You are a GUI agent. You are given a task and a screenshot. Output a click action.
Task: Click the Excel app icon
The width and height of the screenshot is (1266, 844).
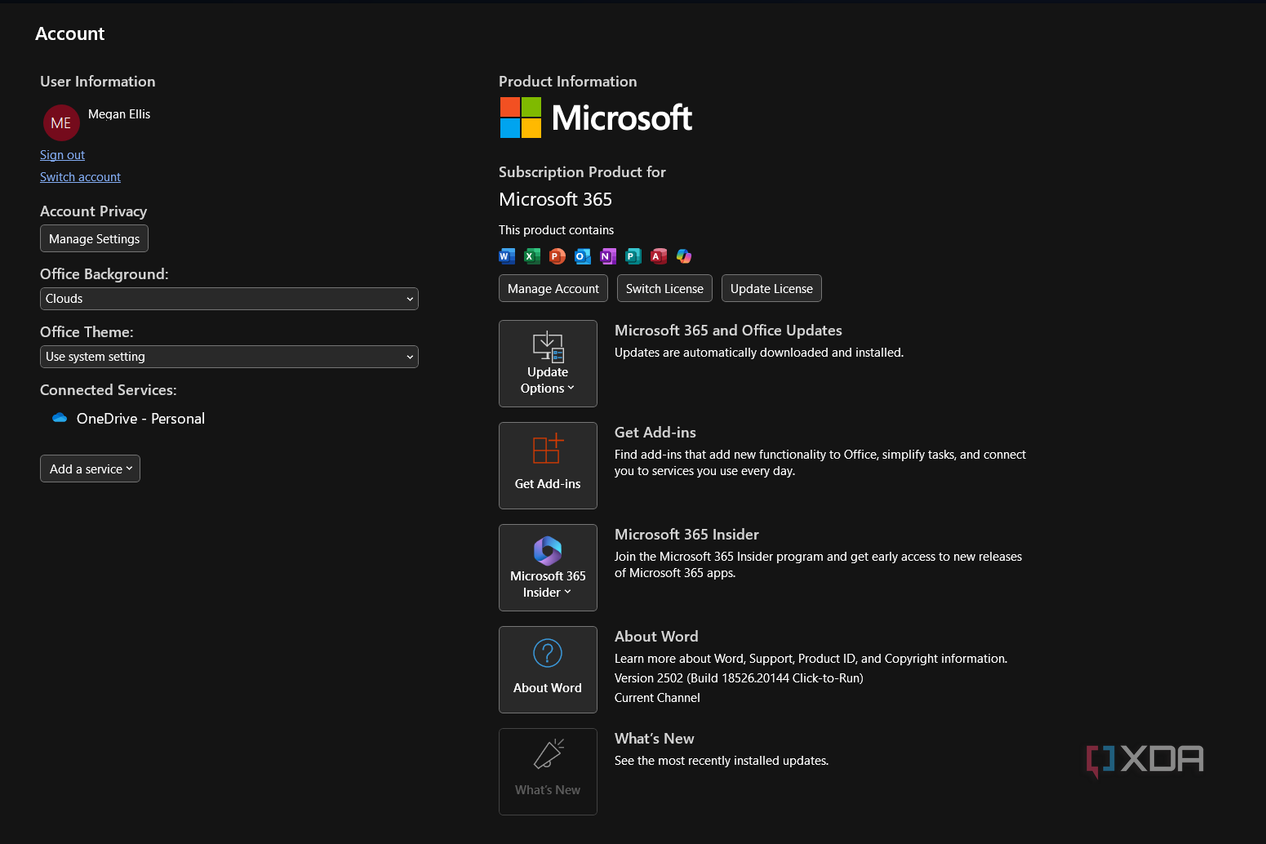point(532,256)
